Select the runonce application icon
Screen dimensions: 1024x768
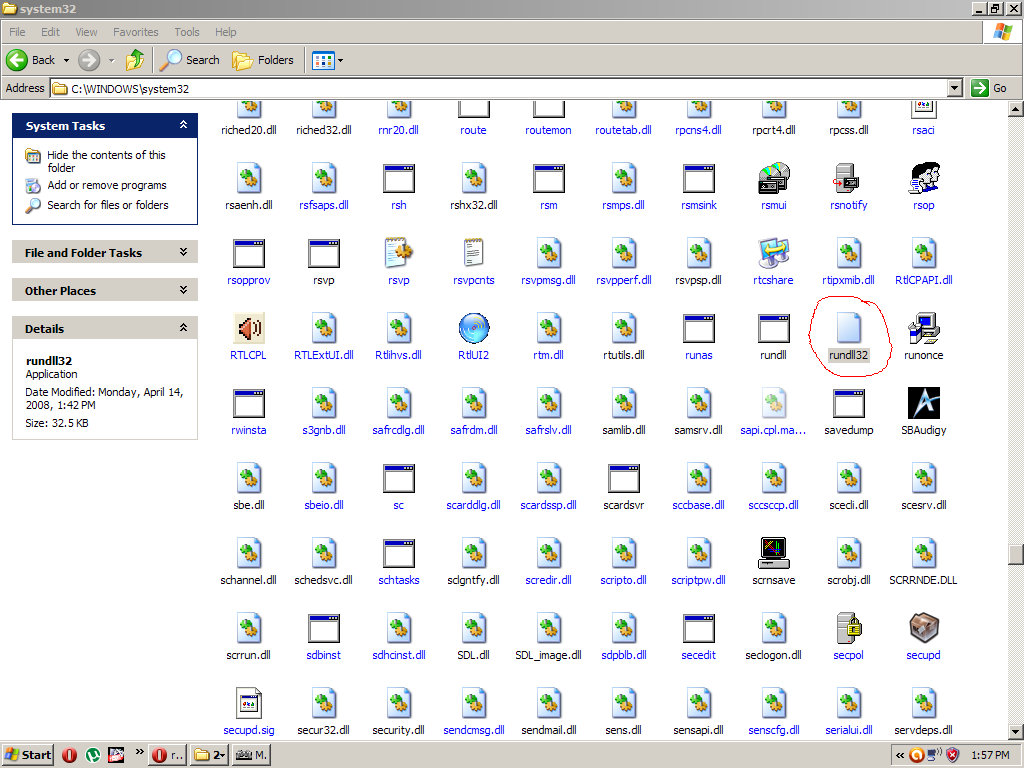[x=923, y=328]
